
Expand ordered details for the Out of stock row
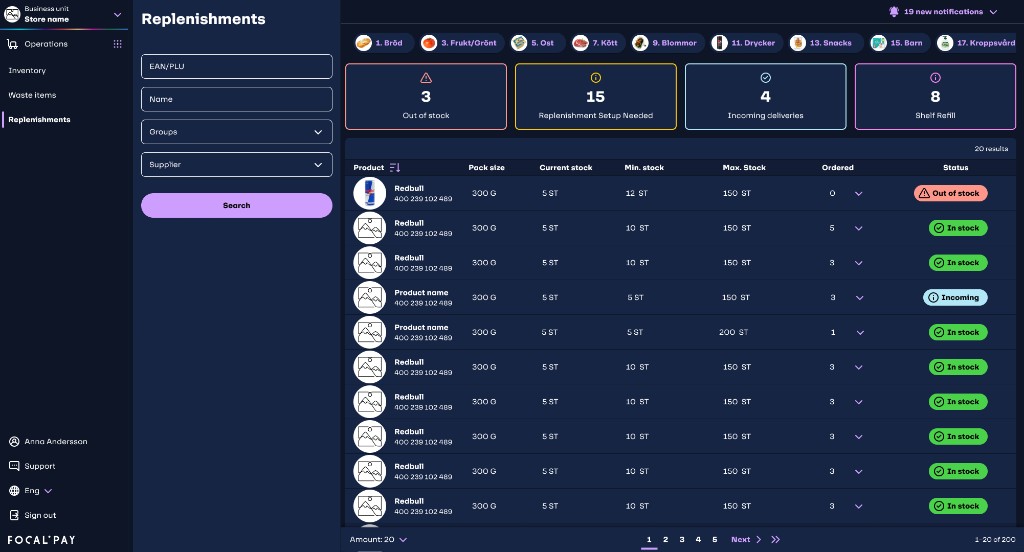point(859,193)
